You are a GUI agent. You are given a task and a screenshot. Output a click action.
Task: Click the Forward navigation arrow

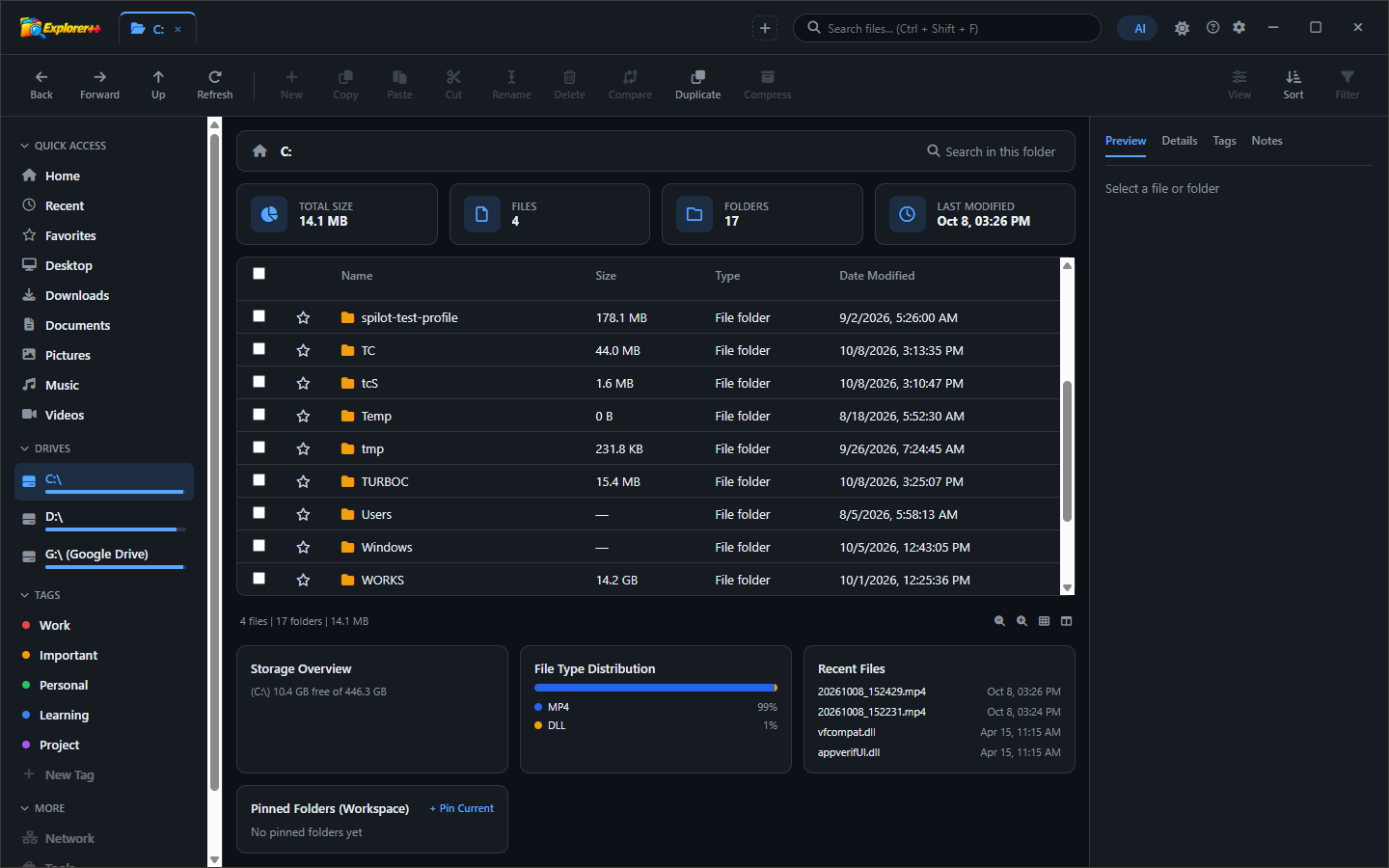pos(99,85)
